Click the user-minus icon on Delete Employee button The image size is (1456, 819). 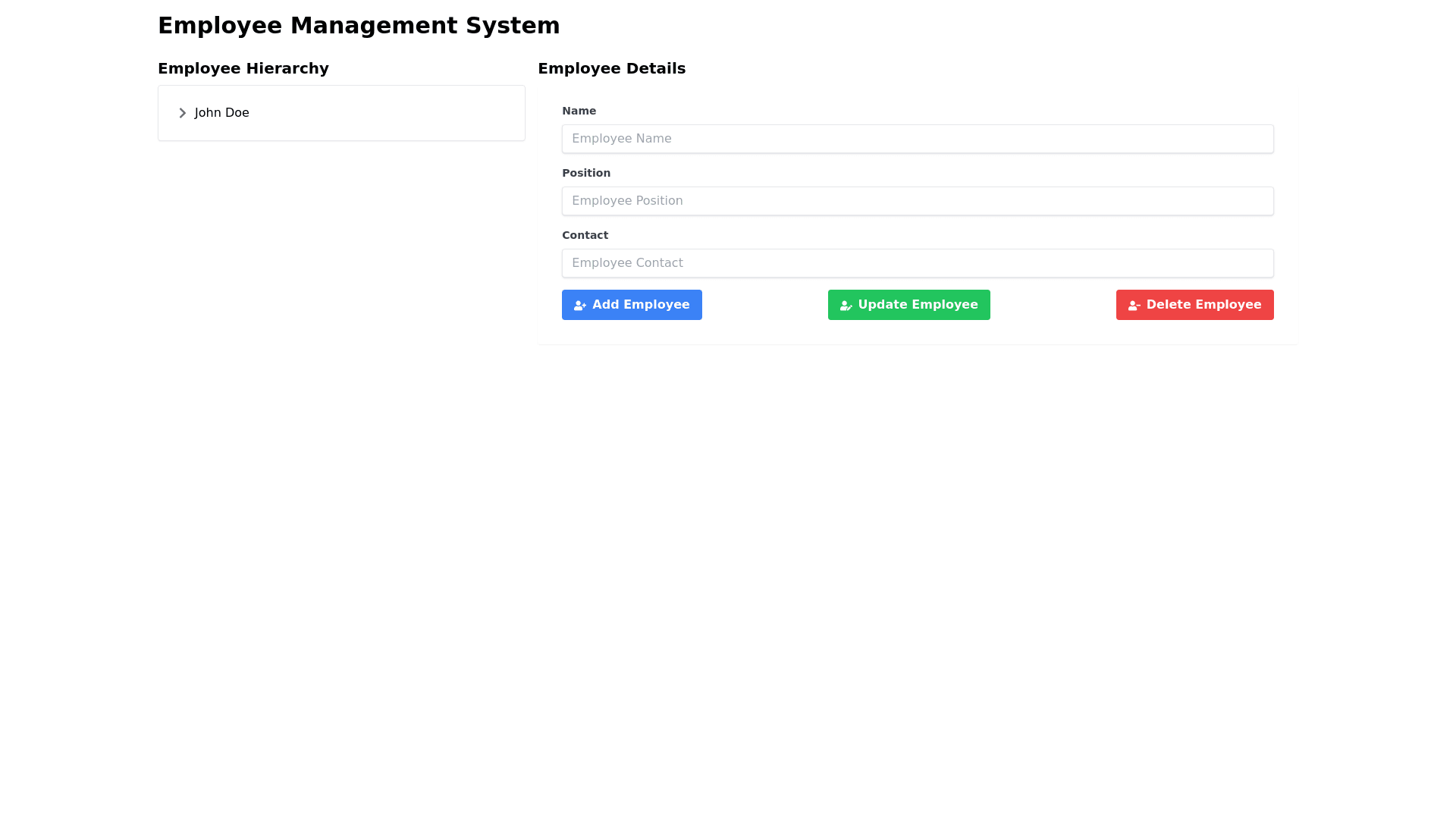pos(1133,305)
